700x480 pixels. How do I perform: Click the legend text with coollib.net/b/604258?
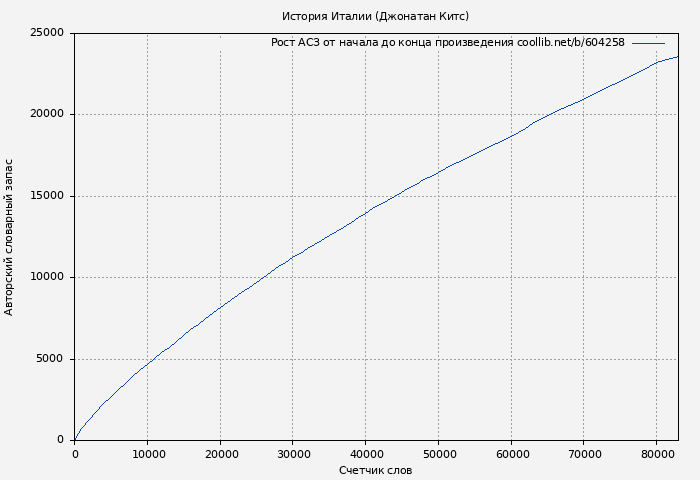tap(447, 43)
